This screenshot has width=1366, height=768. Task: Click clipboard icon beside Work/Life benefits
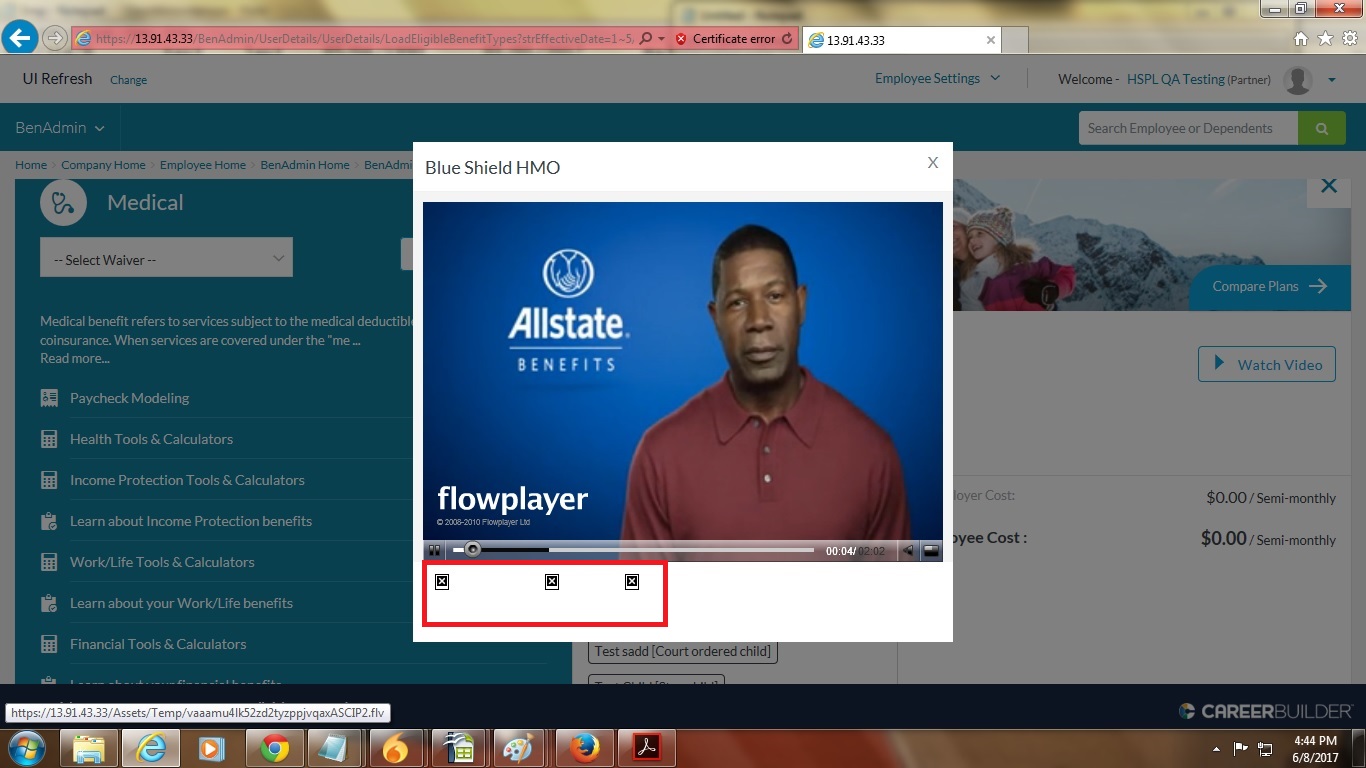49,603
